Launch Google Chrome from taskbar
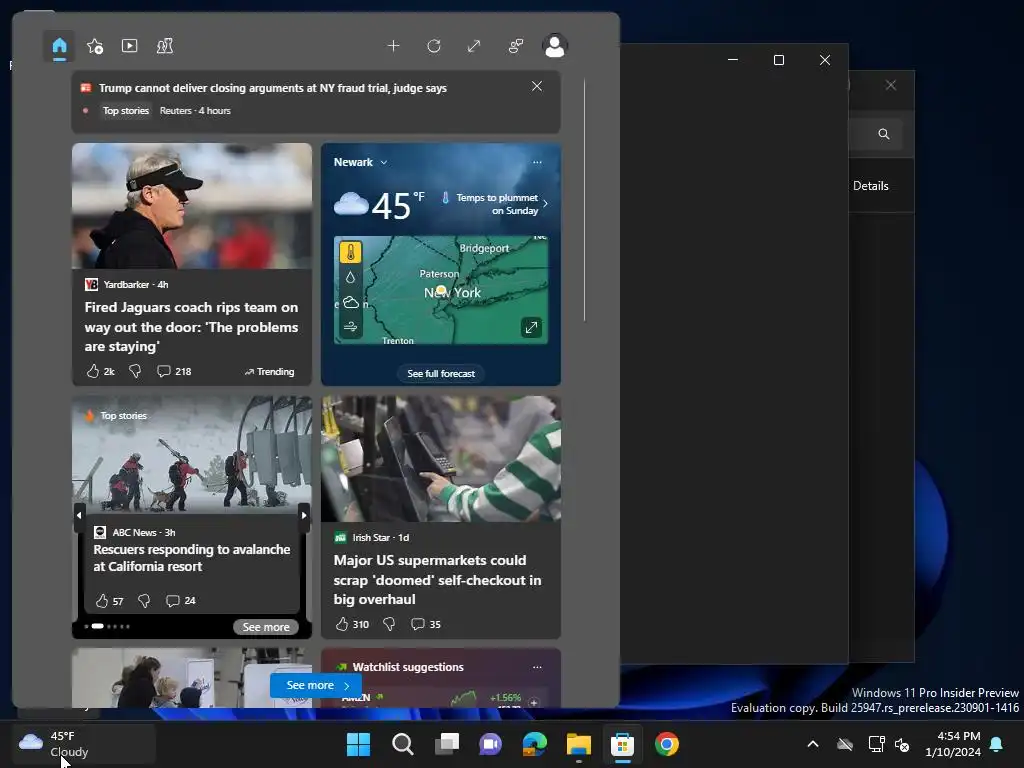Screen dimensions: 1024x768 pyautogui.click(x=667, y=744)
